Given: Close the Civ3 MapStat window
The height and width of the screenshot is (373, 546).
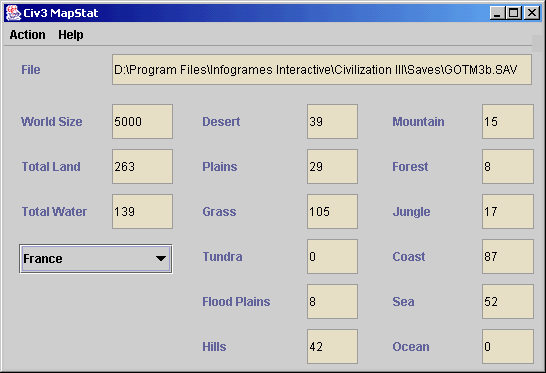Looking at the screenshot, I should click(532, 13).
